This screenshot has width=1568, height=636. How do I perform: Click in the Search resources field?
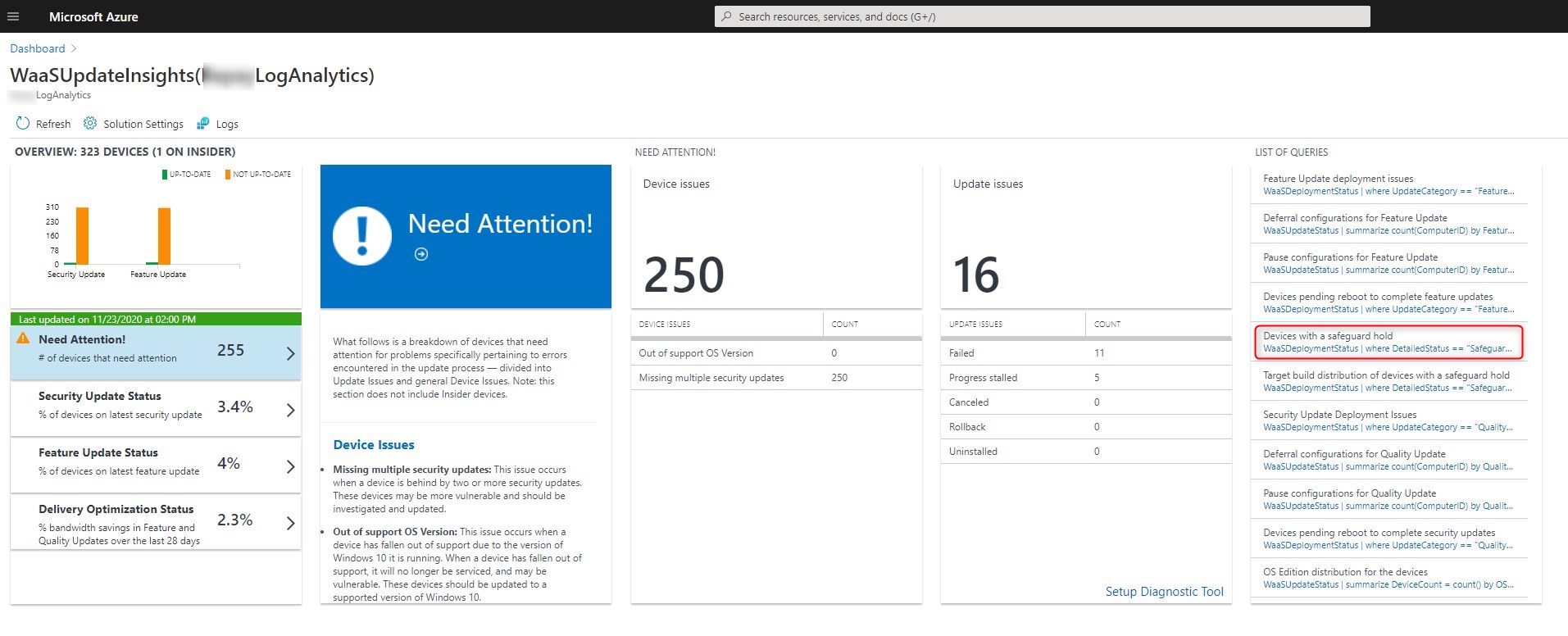click(1043, 16)
